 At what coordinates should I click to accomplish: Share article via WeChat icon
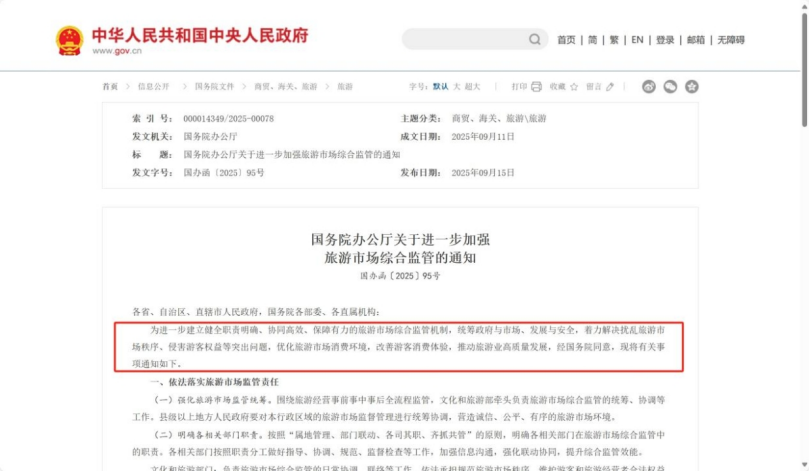670,87
